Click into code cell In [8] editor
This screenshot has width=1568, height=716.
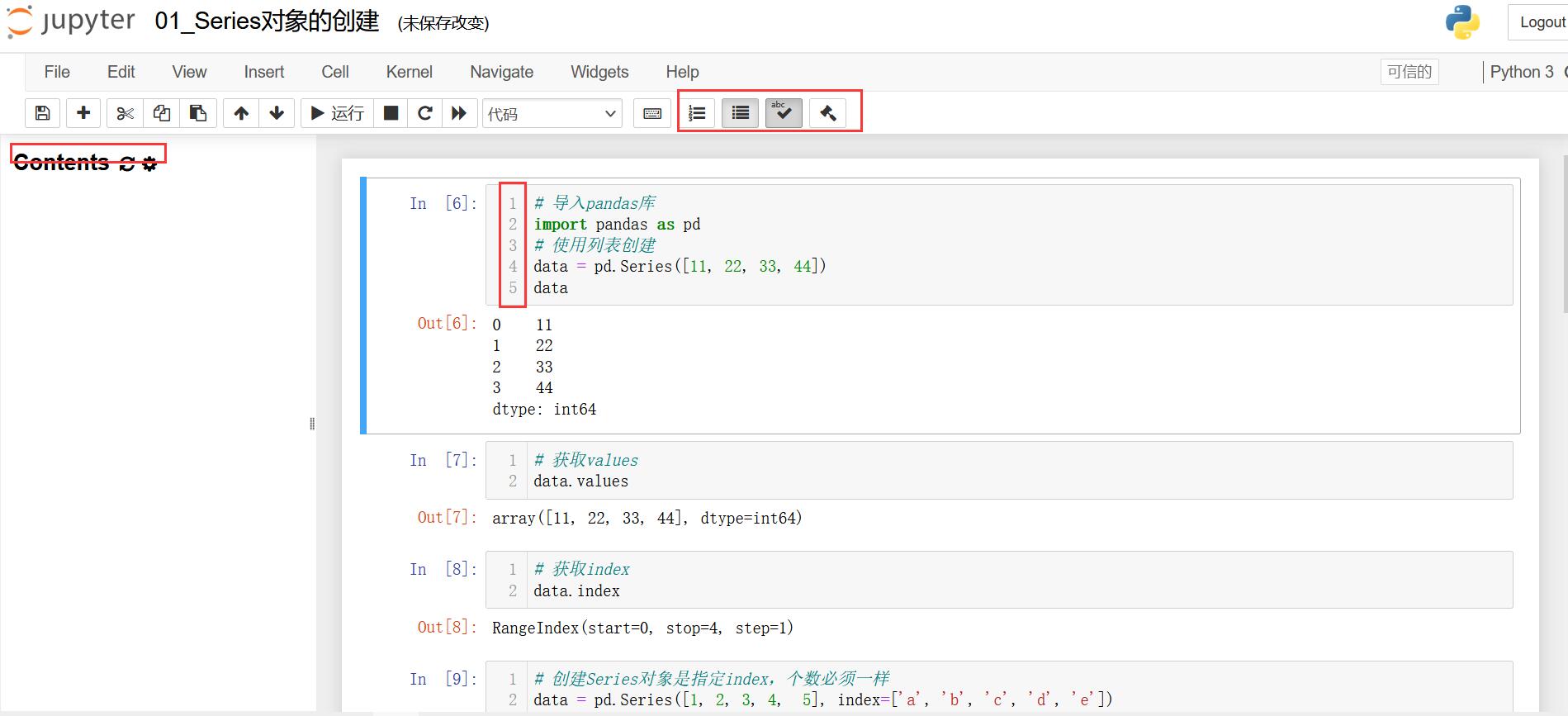[999, 580]
